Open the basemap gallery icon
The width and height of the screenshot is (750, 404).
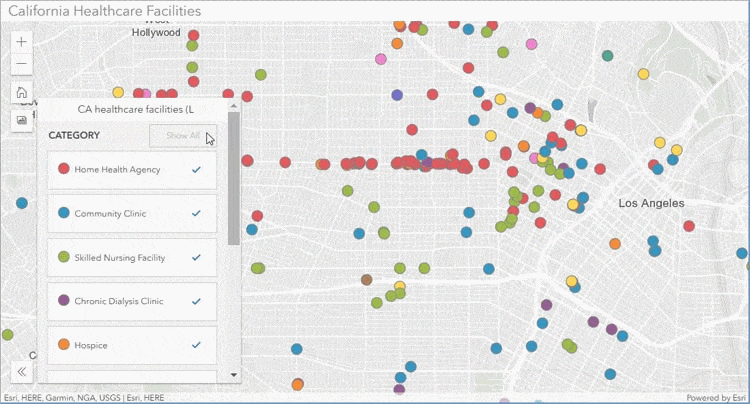click(22, 120)
